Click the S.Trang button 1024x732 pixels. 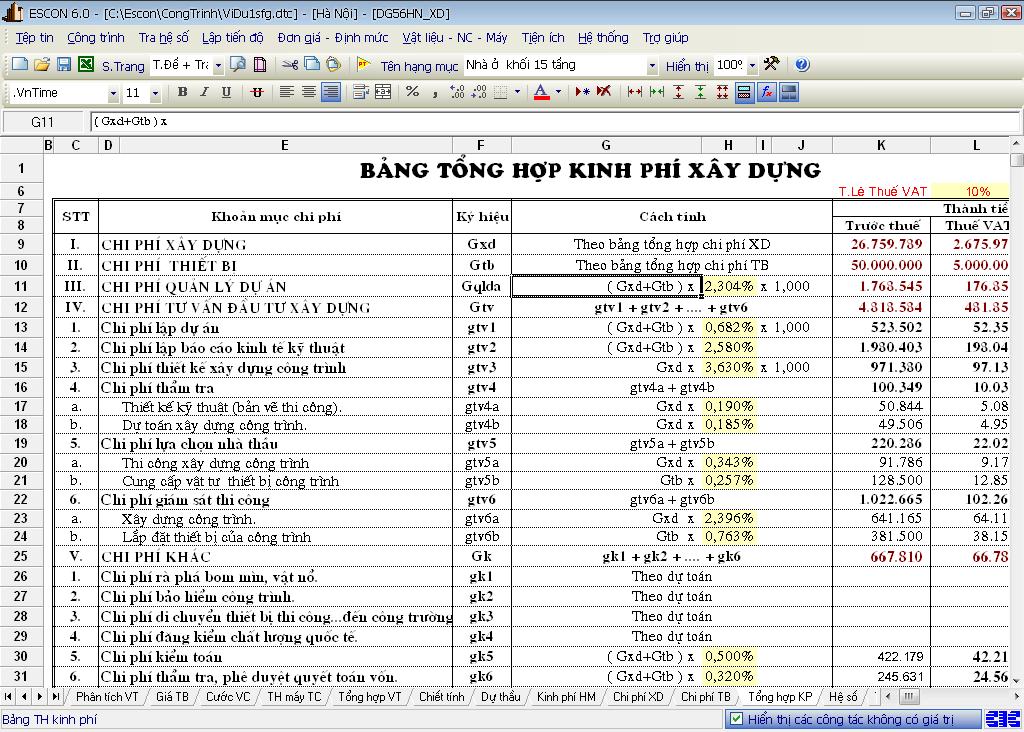[x=123, y=66]
